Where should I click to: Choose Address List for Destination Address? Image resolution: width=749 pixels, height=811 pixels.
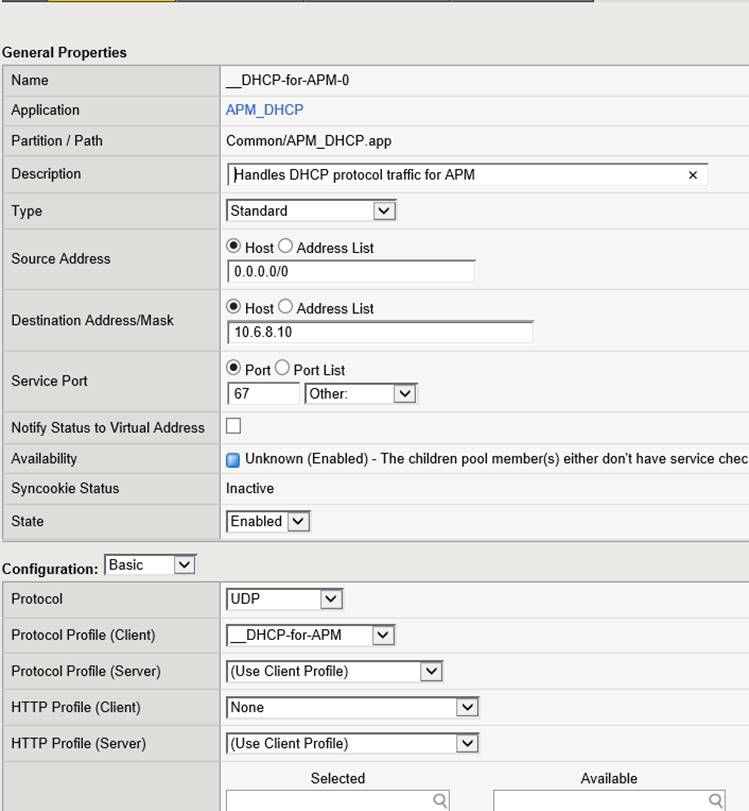click(x=285, y=307)
